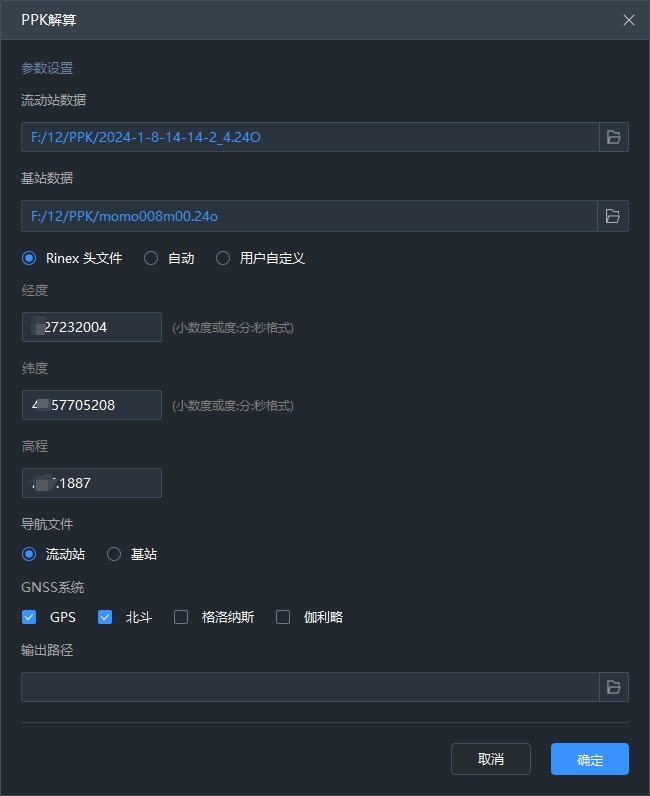Browse for base station data file
650x796 pixels.
[x=614, y=215]
